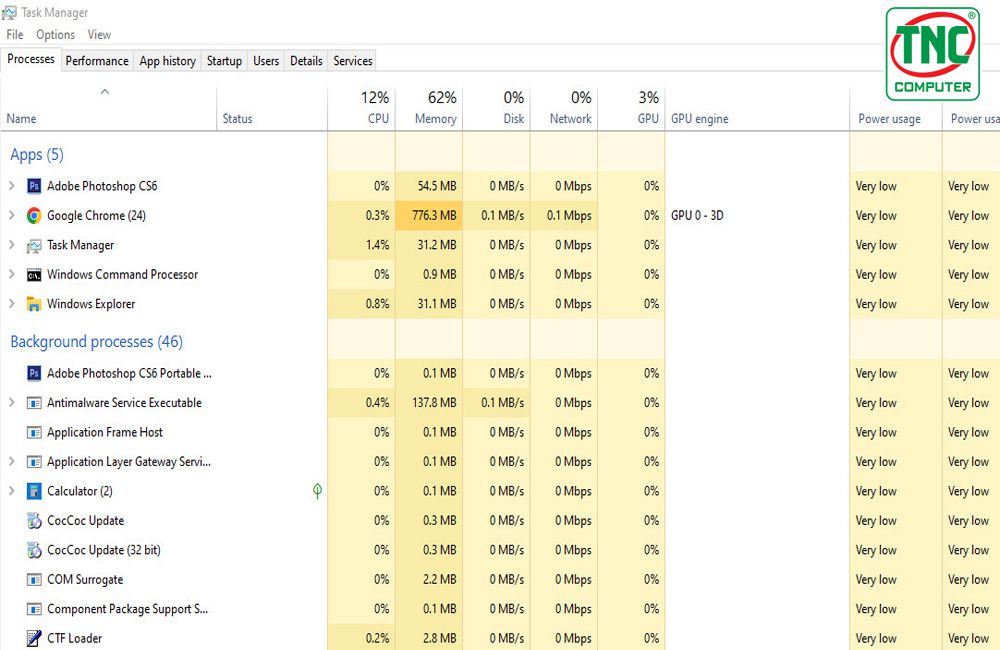Viewport: 1000px width, 650px height.
Task: Click the CocCoc Update (32 bit) icon
Action: click(x=34, y=550)
